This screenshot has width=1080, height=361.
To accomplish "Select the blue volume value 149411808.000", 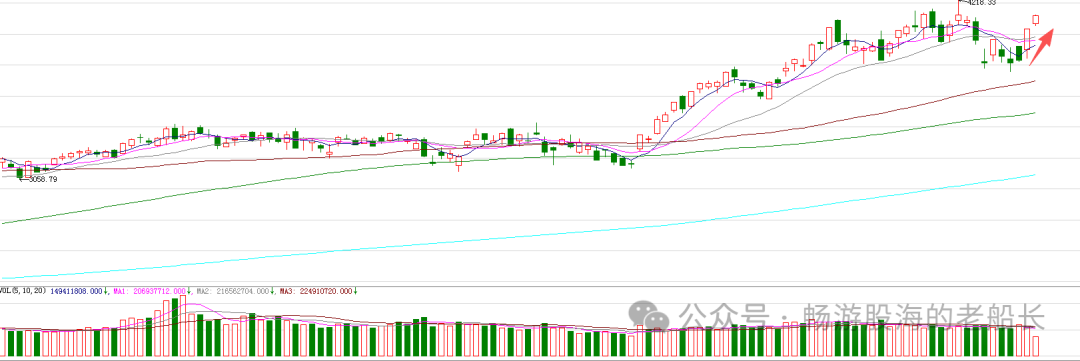I will (77, 291).
